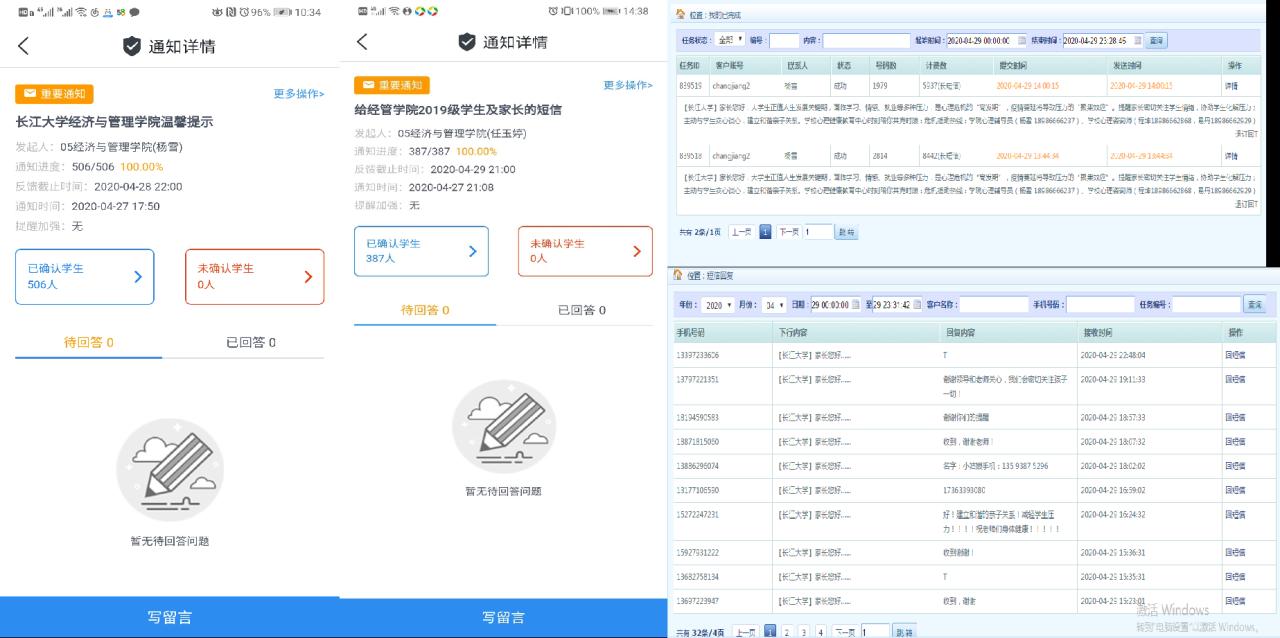Viewport: 1280px width, 638px height.
Task: Open calendar icon for 23:28:45 end time
Action: (x=1137, y=41)
